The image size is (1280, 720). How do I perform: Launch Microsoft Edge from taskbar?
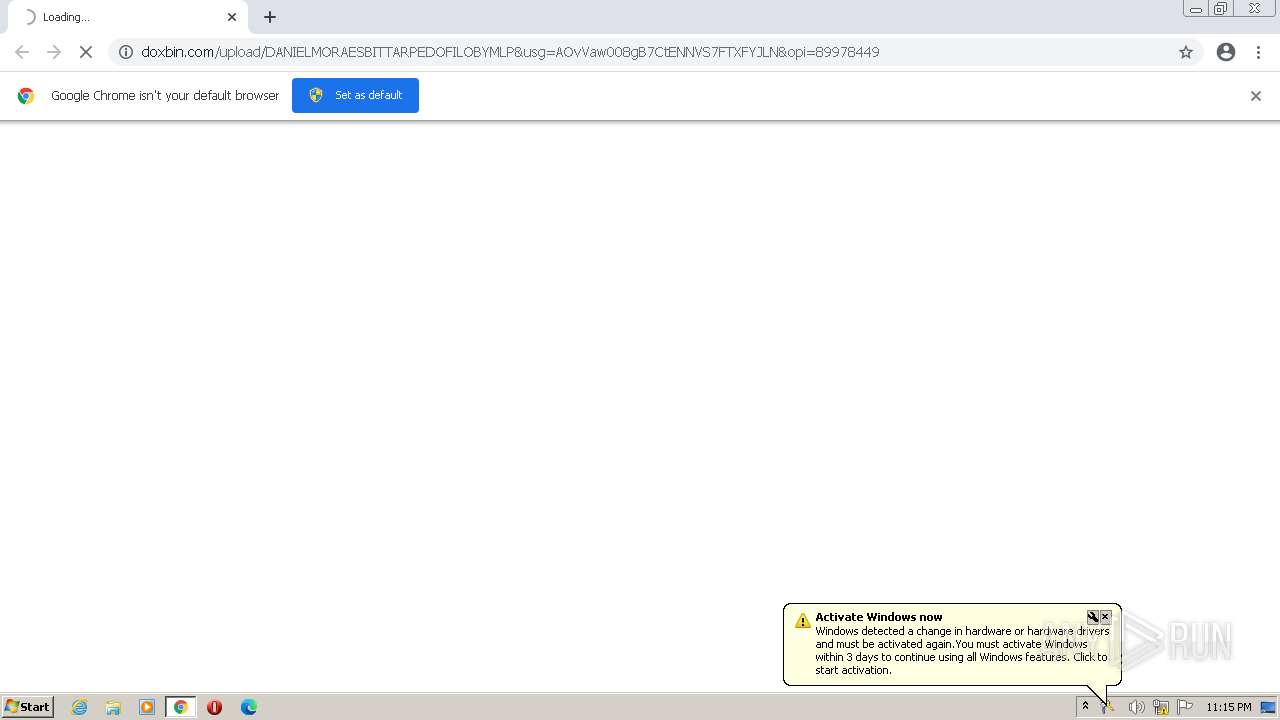(x=249, y=707)
